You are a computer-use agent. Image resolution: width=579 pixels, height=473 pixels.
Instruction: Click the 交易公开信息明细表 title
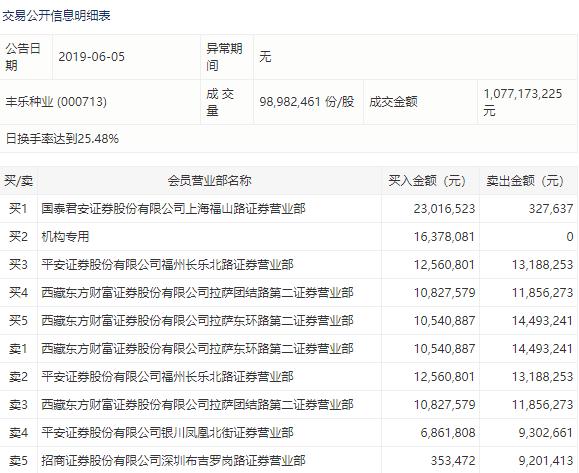coord(56,16)
